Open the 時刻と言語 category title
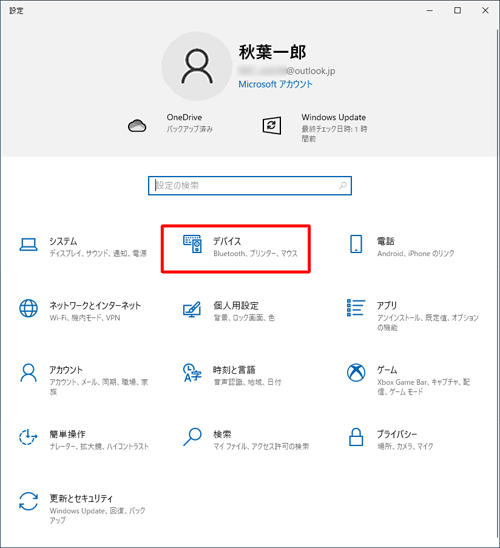The width and height of the screenshot is (500, 548). (x=234, y=370)
